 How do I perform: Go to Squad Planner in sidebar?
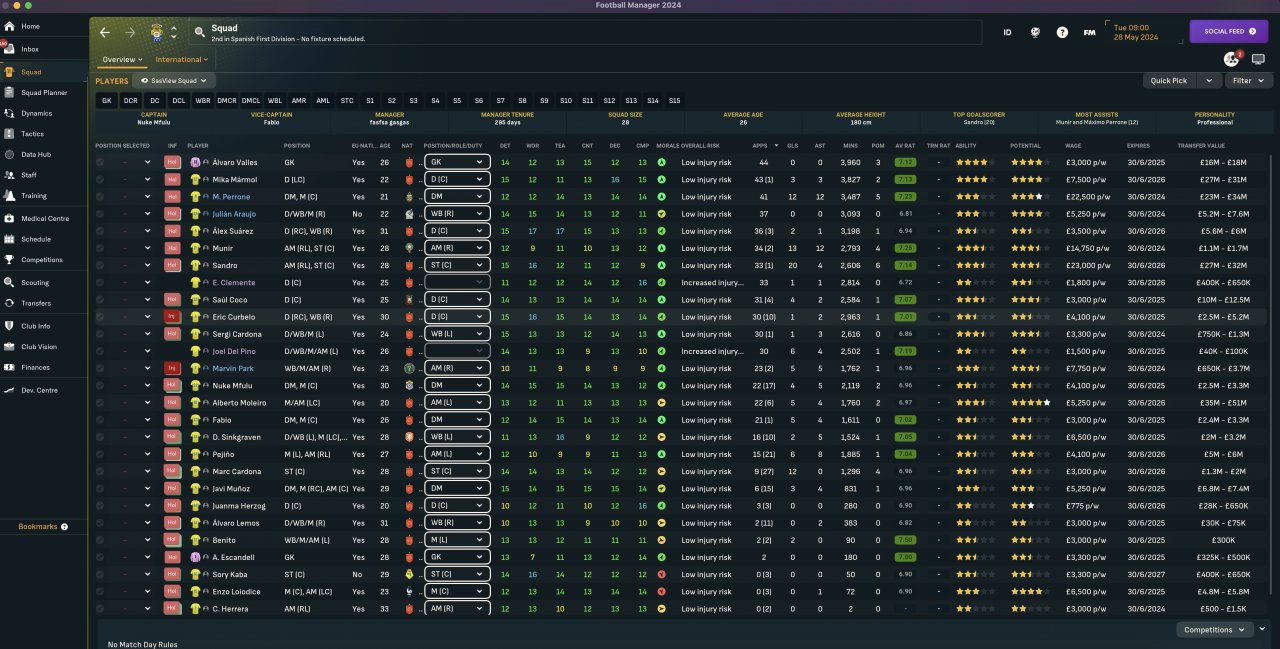[44, 92]
